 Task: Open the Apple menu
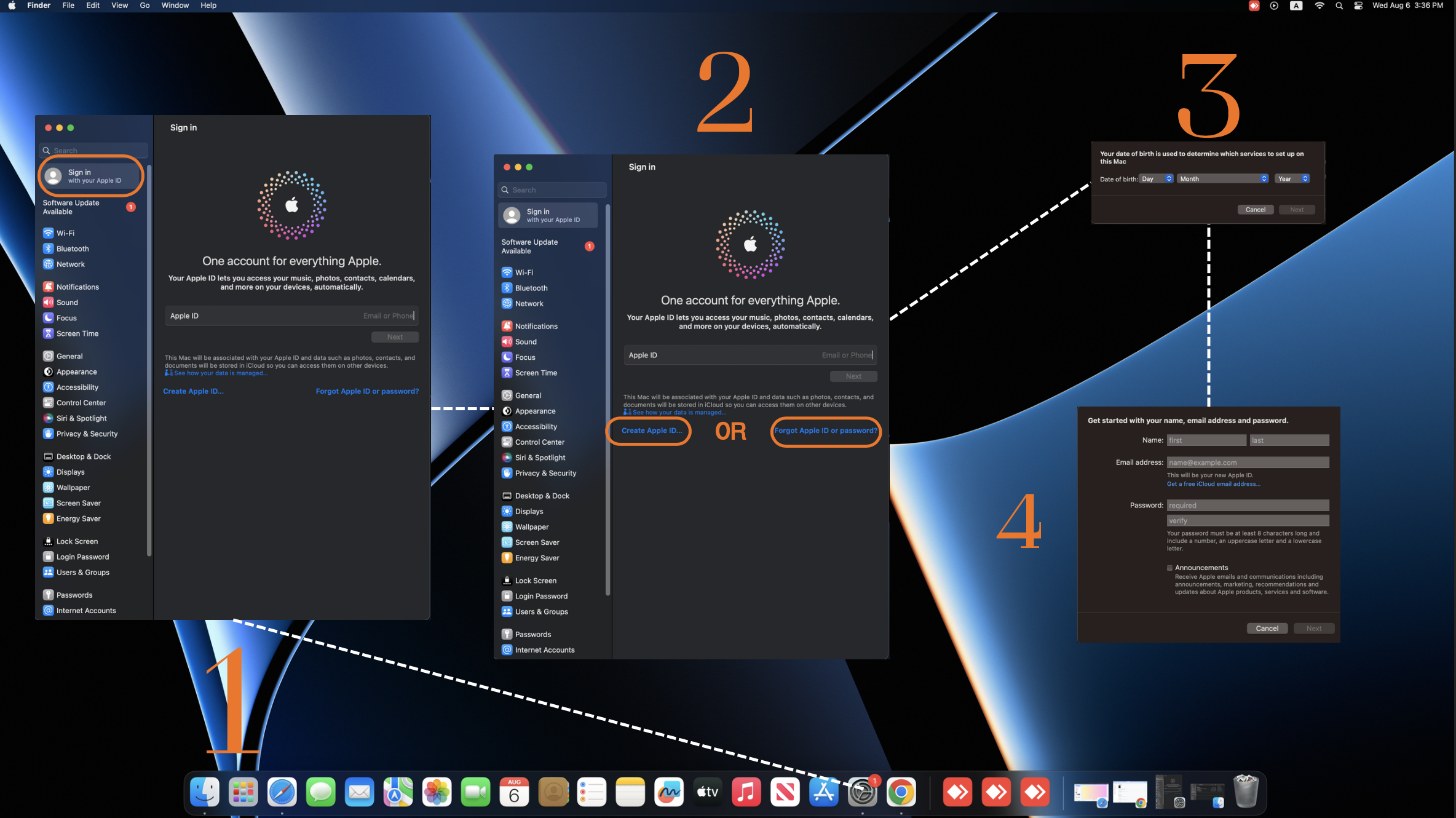[12, 6]
